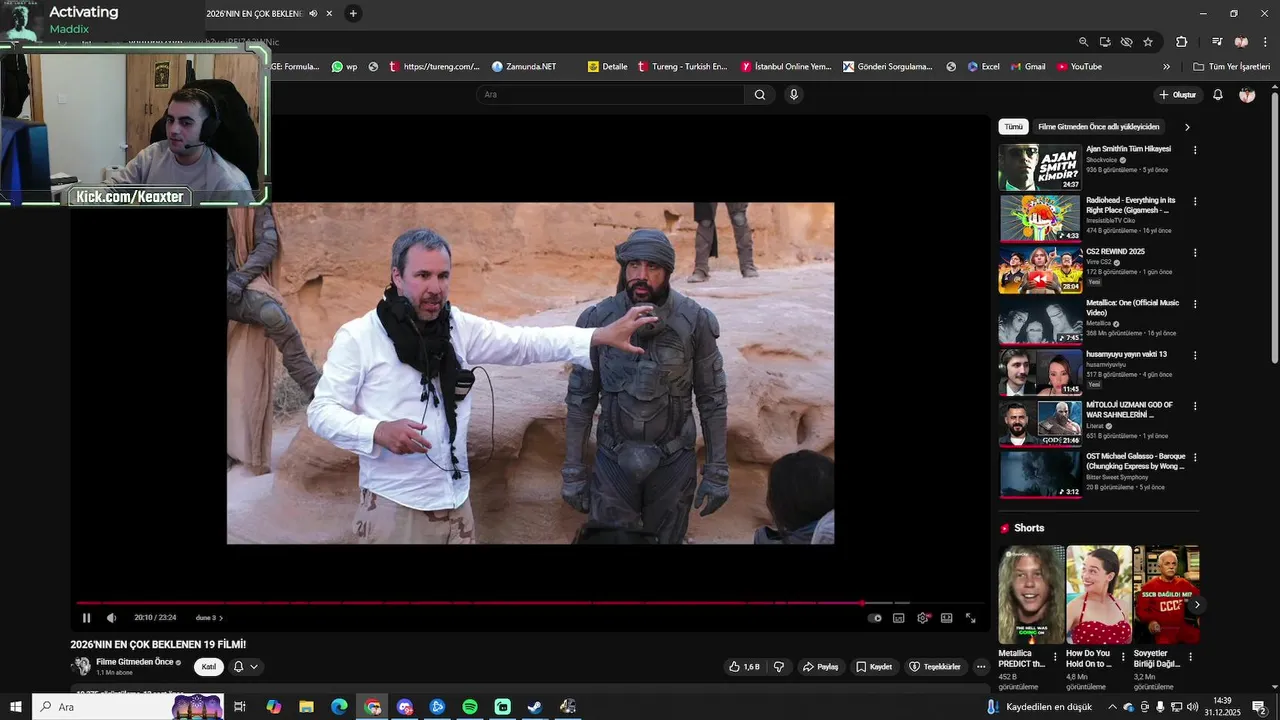Image resolution: width=1280 pixels, height=720 pixels.
Task: Open Spotify from the taskbar
Action: [470, 707]
